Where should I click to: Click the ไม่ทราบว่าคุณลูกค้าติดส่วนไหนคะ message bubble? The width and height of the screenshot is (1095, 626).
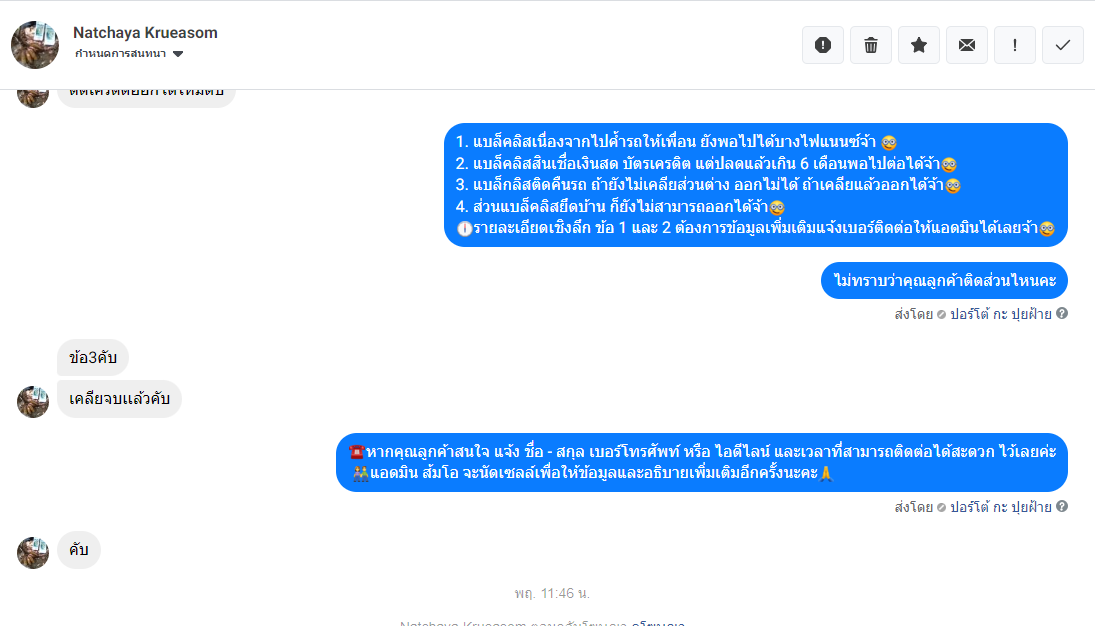click(944, 281)
